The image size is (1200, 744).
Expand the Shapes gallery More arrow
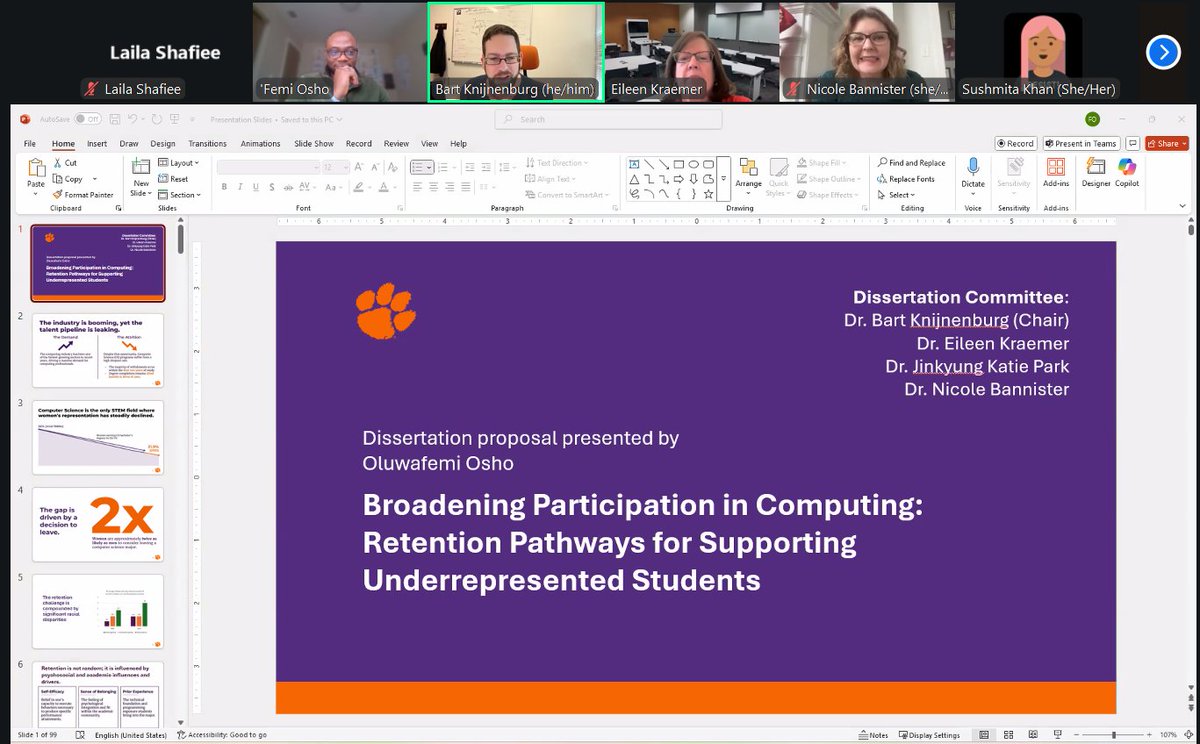point(724,179)
